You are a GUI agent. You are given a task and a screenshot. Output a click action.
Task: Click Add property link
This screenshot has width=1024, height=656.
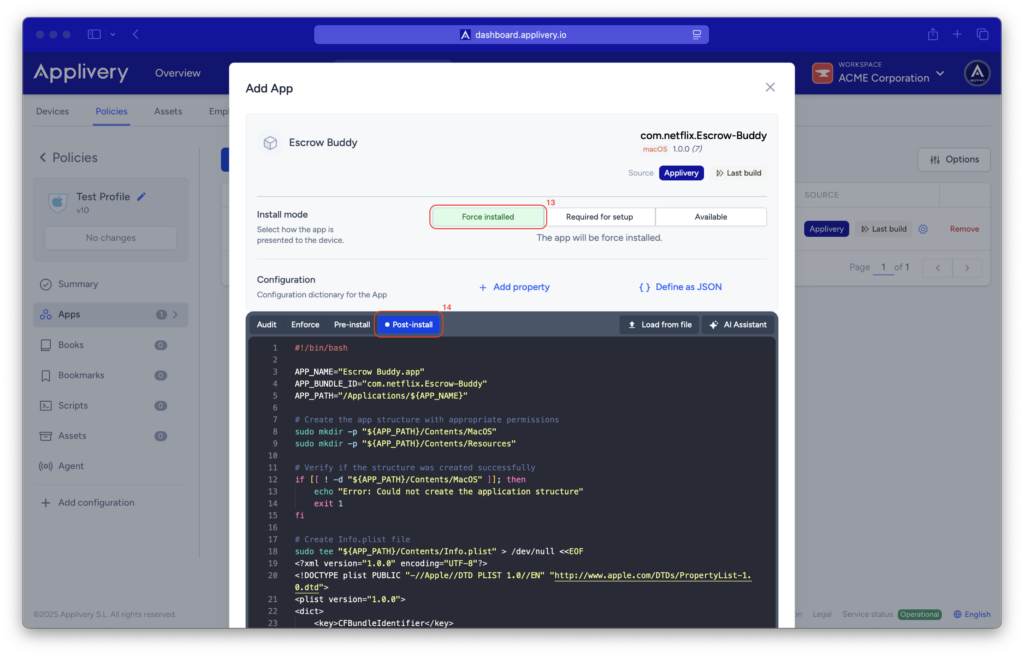coord(514,287)
